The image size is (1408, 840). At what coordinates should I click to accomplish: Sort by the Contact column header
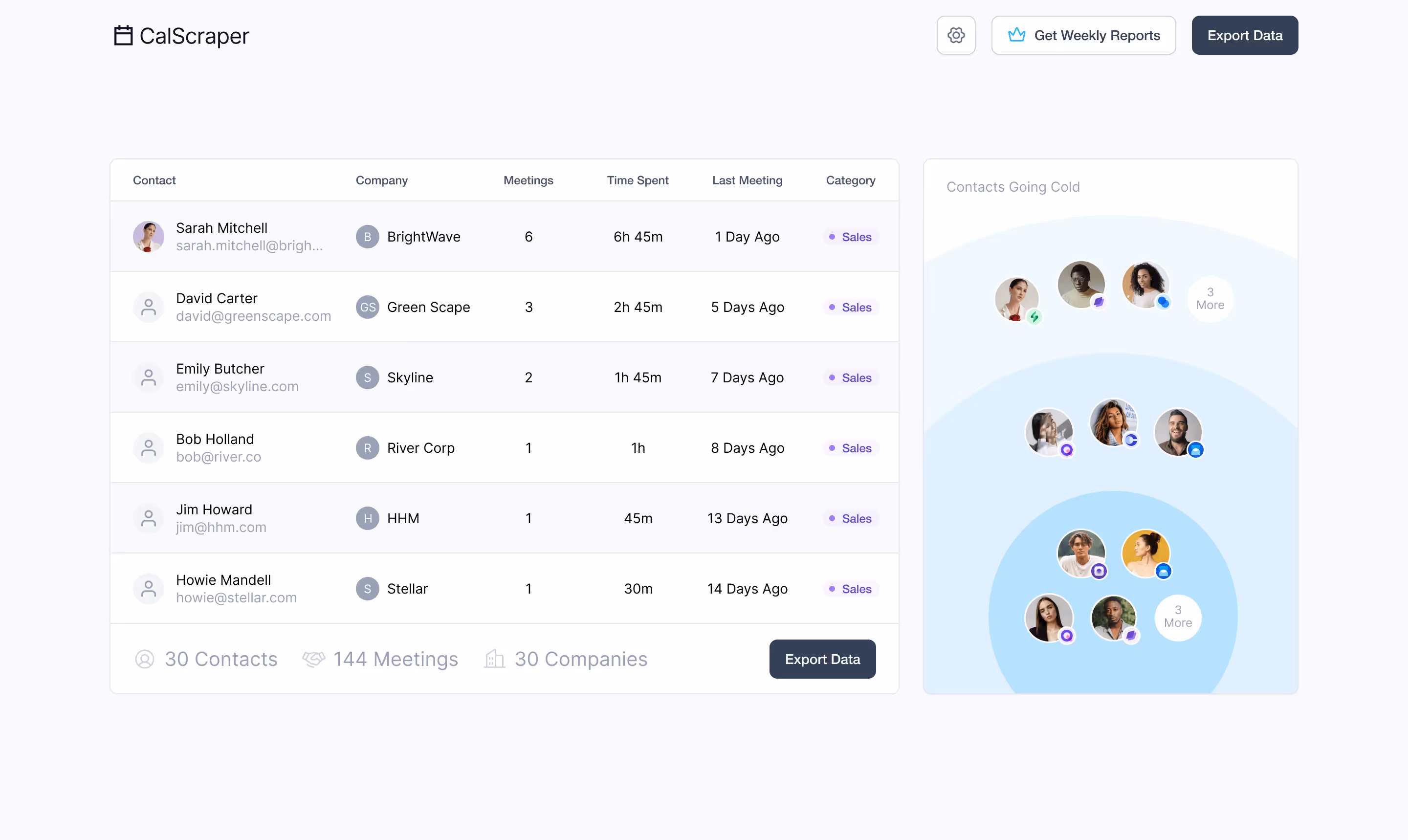154,180
